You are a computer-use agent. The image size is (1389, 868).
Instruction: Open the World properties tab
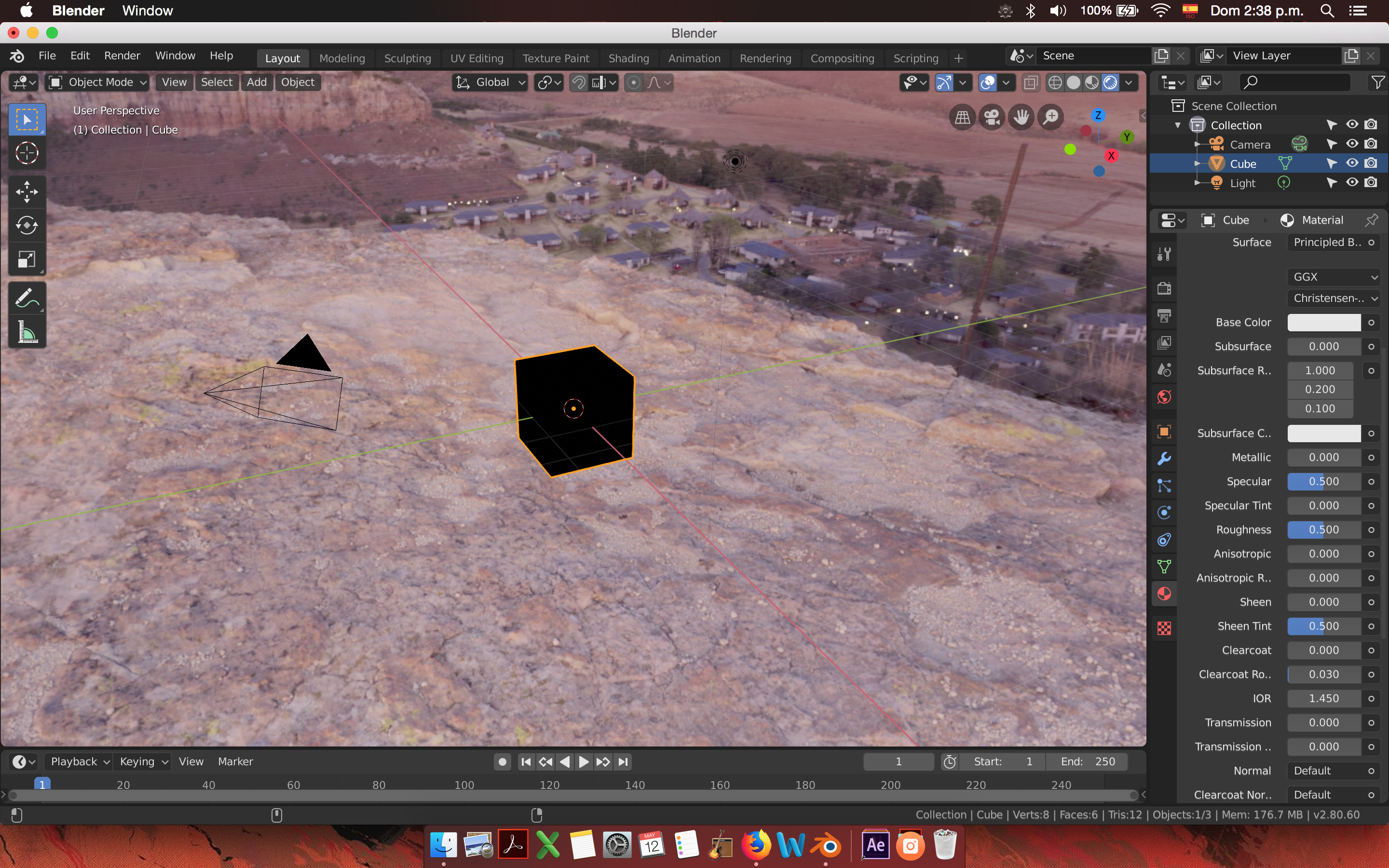pos(1164,397)
